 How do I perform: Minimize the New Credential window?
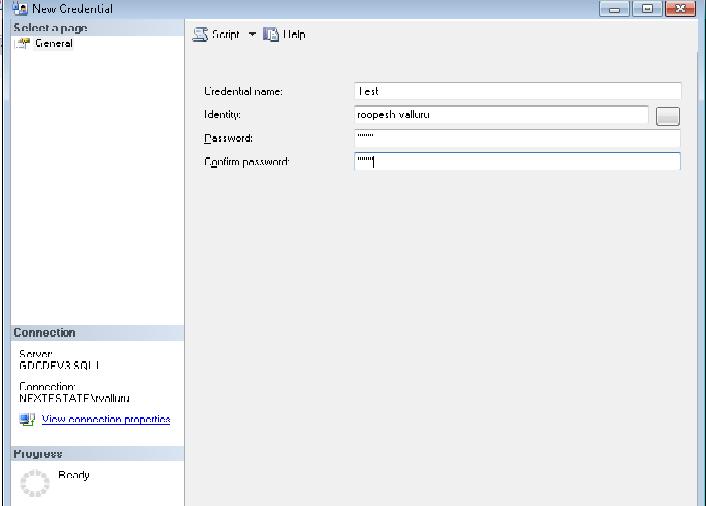[615, 9]
